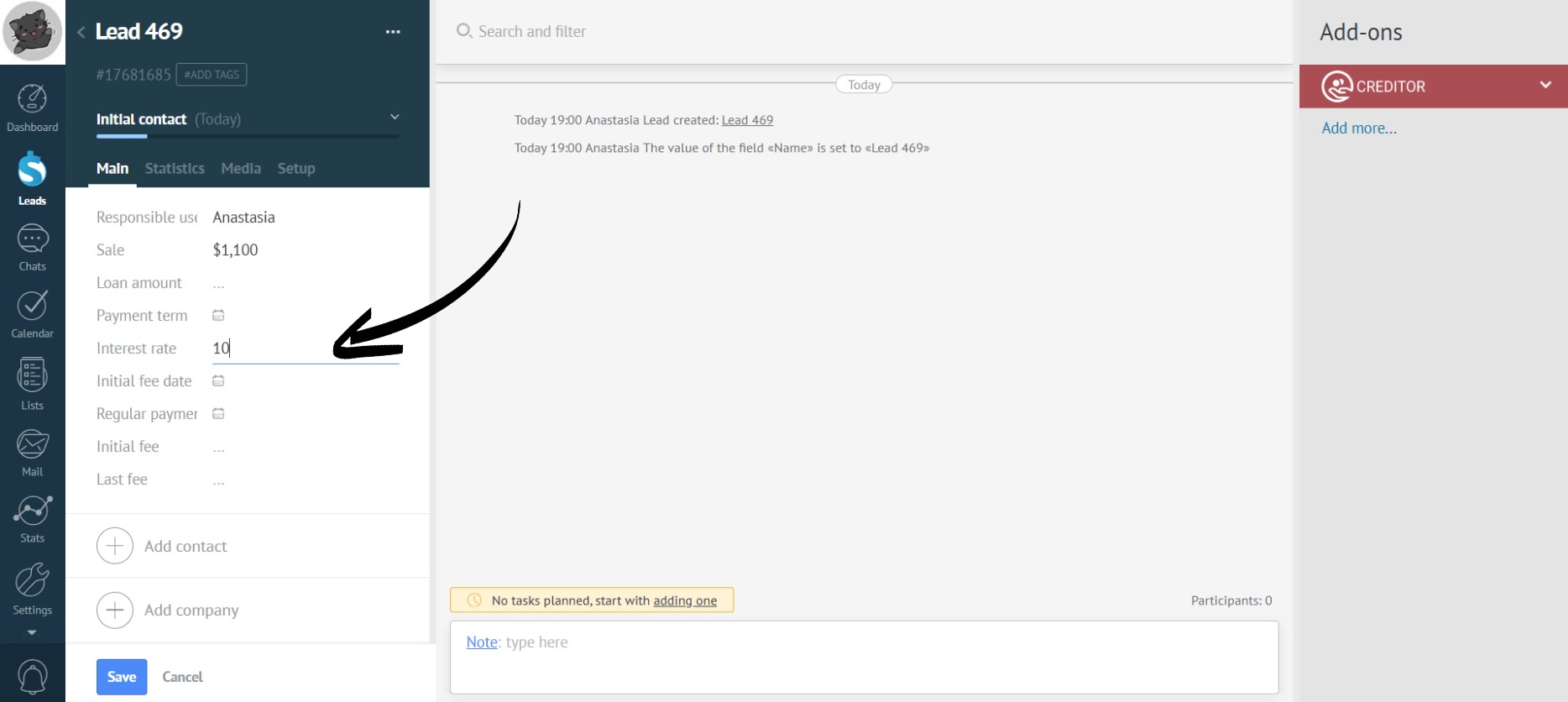Click the search magnifier icon

[x=463, y=31]
